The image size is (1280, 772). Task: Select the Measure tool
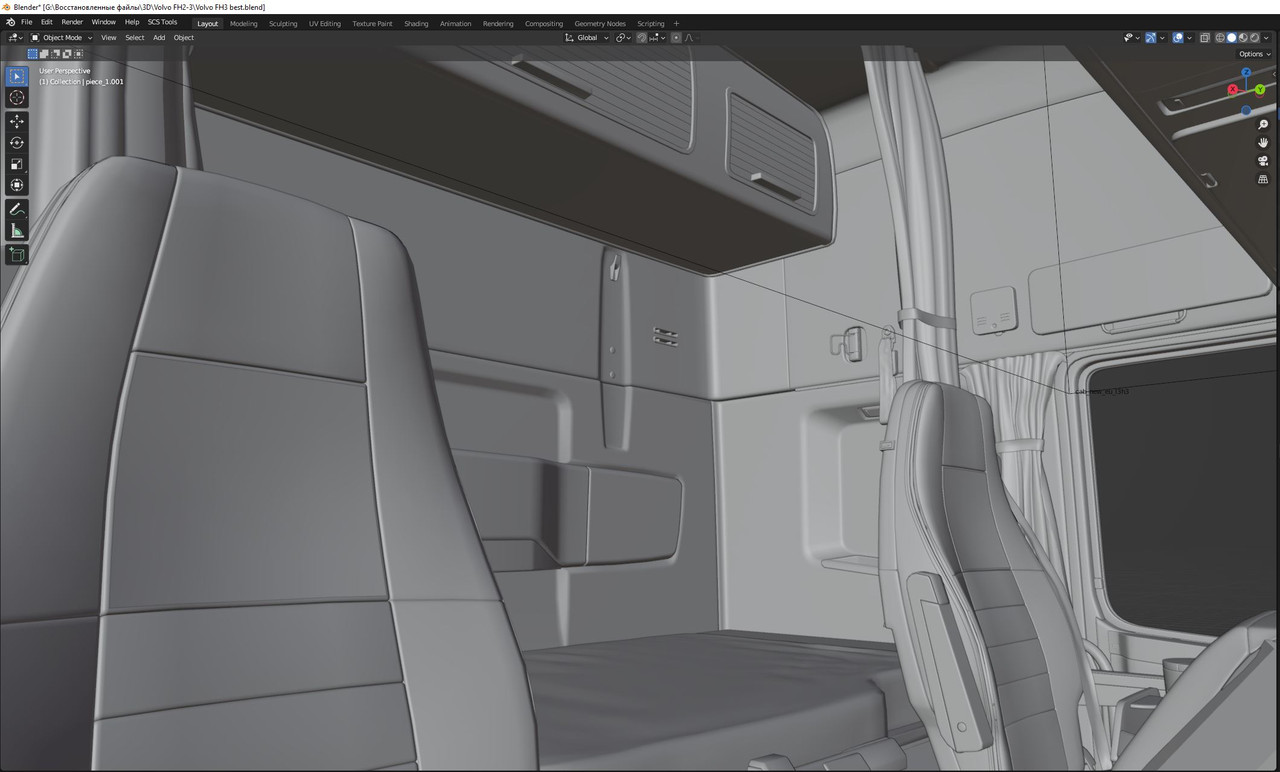coord(17,231)
